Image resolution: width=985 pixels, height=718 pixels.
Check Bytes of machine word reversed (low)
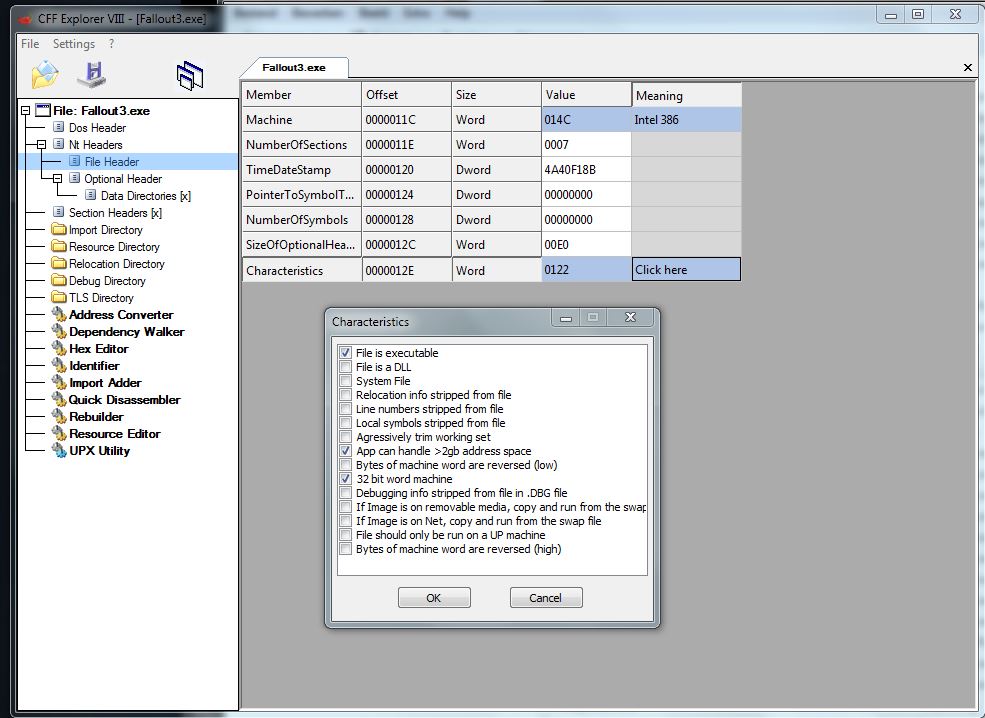click(x=346, y=464)
